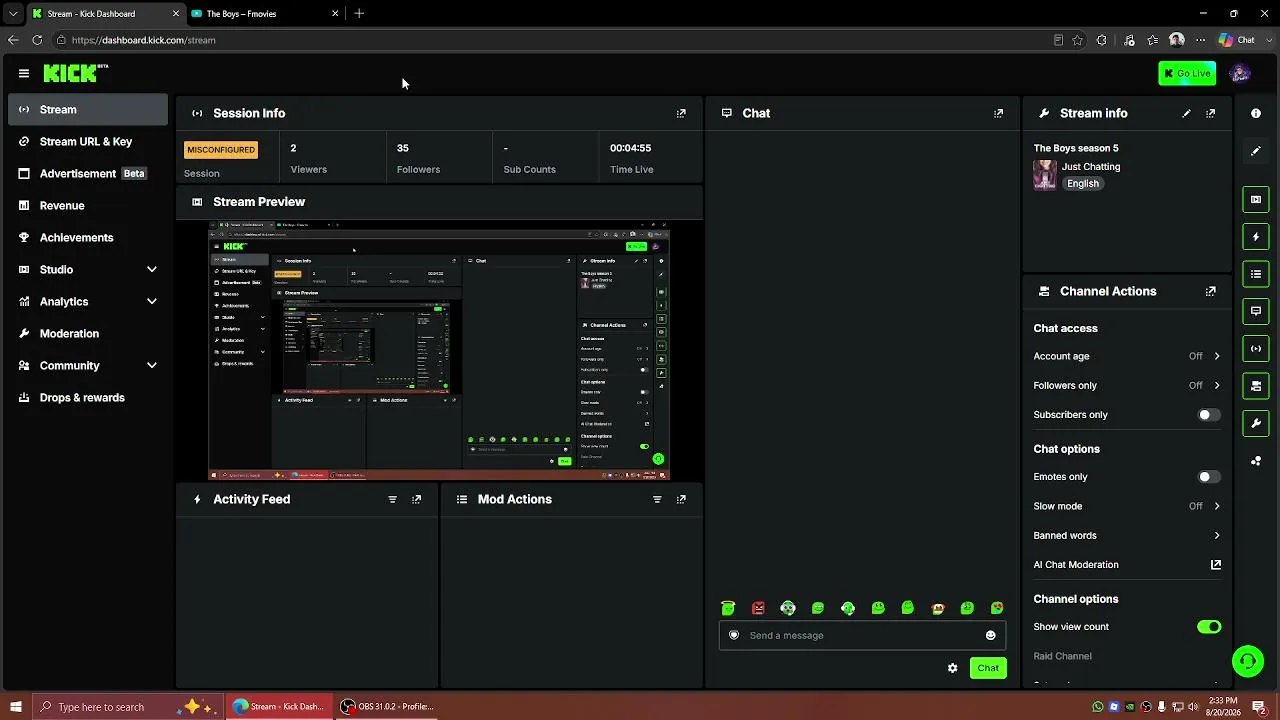The height and width of the screenshot is (720, 1280).
Task: Open Stream URL & Key page
Action: pos(88,141)
